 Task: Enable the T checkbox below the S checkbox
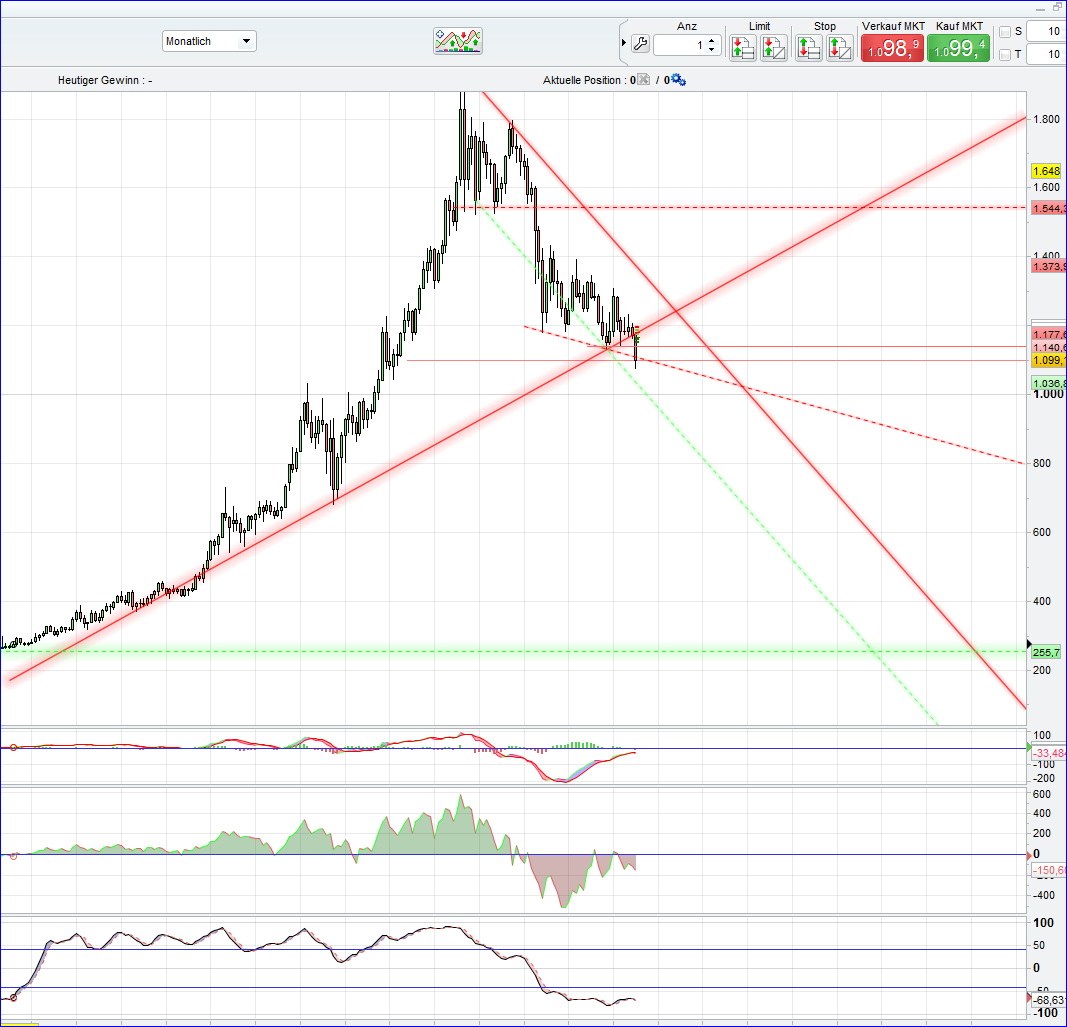pos(1005,53)
